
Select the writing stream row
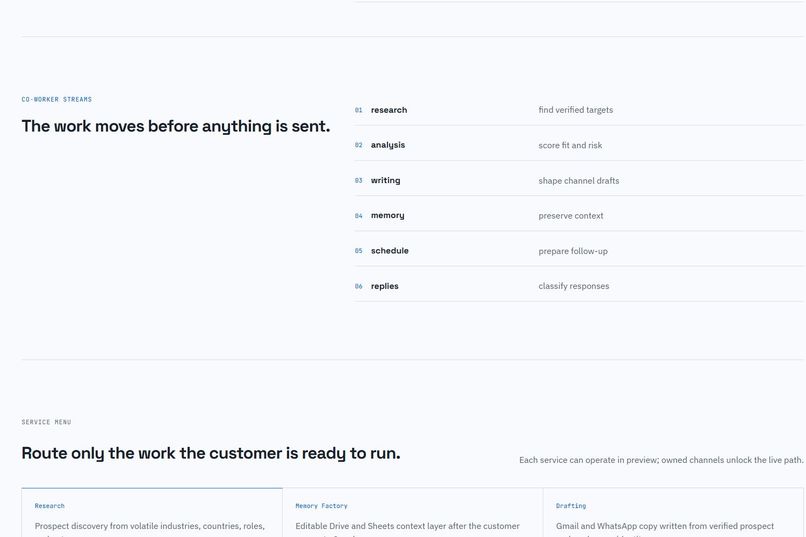(x=579, y=180)
